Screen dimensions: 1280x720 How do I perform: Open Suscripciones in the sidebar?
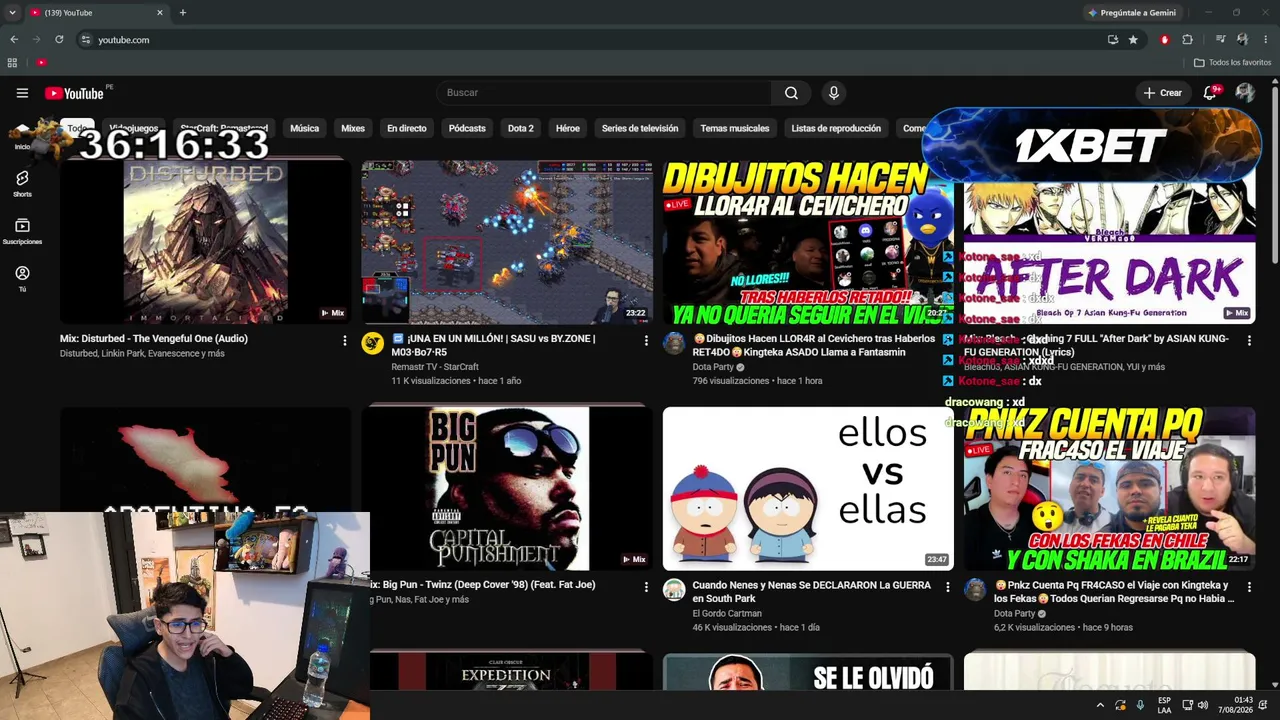point(22,231)
